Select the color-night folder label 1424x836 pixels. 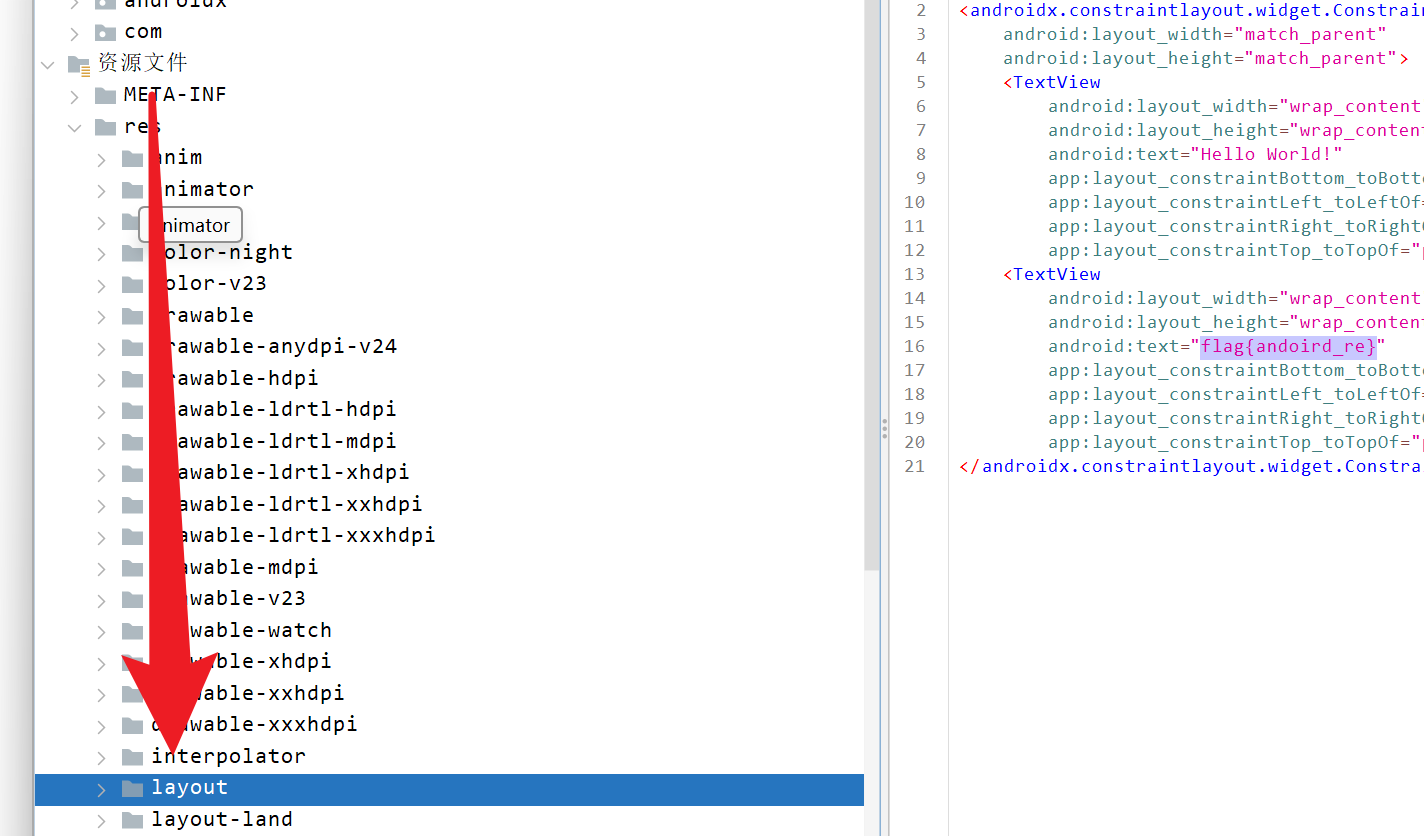pyautogui.click(x=222, y=252)
